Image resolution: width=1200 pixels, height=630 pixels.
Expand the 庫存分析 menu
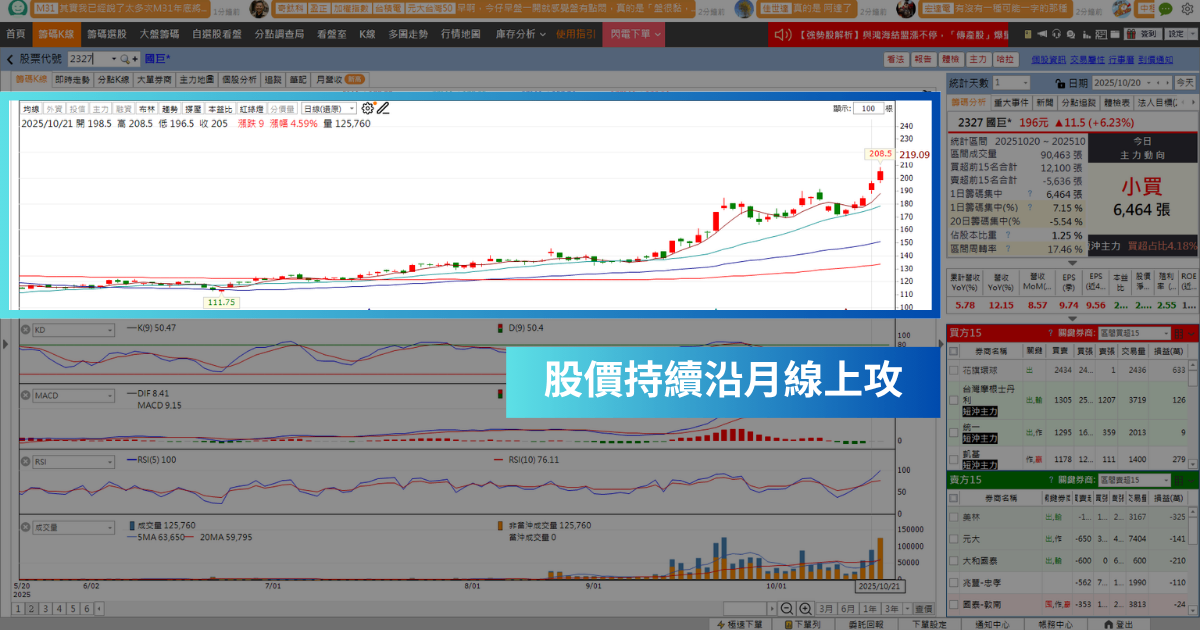(x=520, y=34)
